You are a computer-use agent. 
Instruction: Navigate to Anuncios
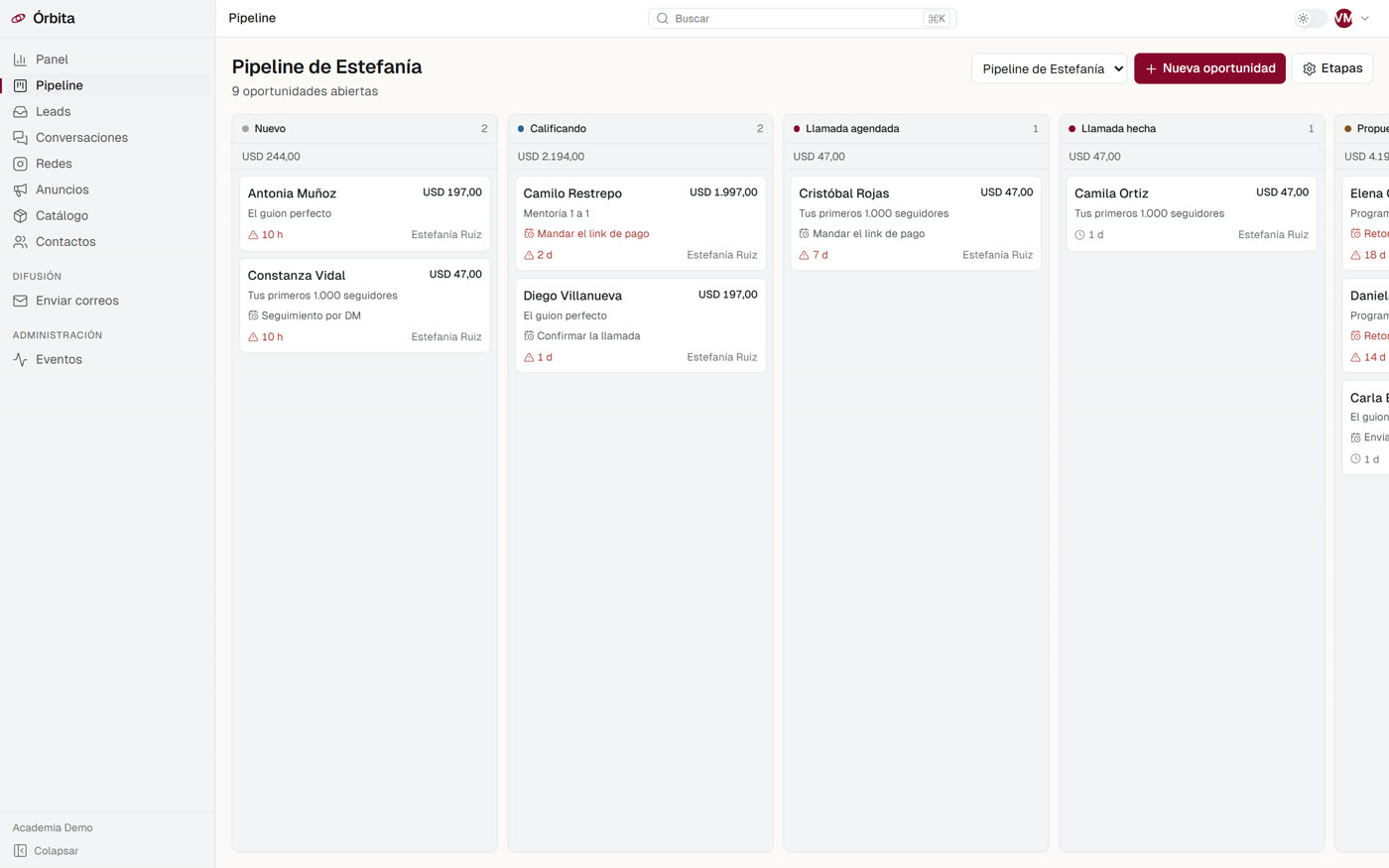click(x=107, y=189)
